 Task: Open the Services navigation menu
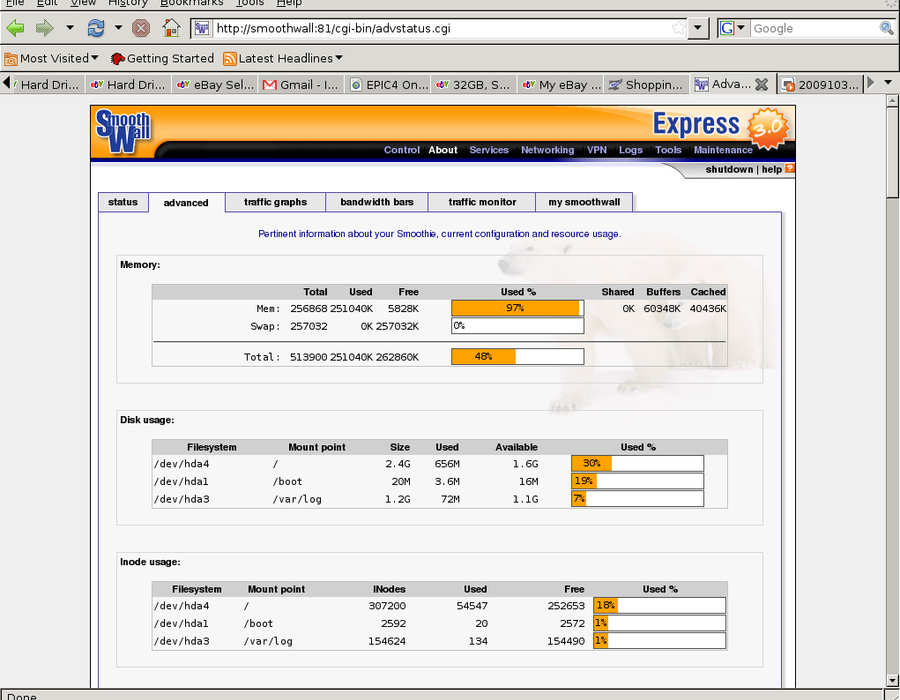(489, 150)
